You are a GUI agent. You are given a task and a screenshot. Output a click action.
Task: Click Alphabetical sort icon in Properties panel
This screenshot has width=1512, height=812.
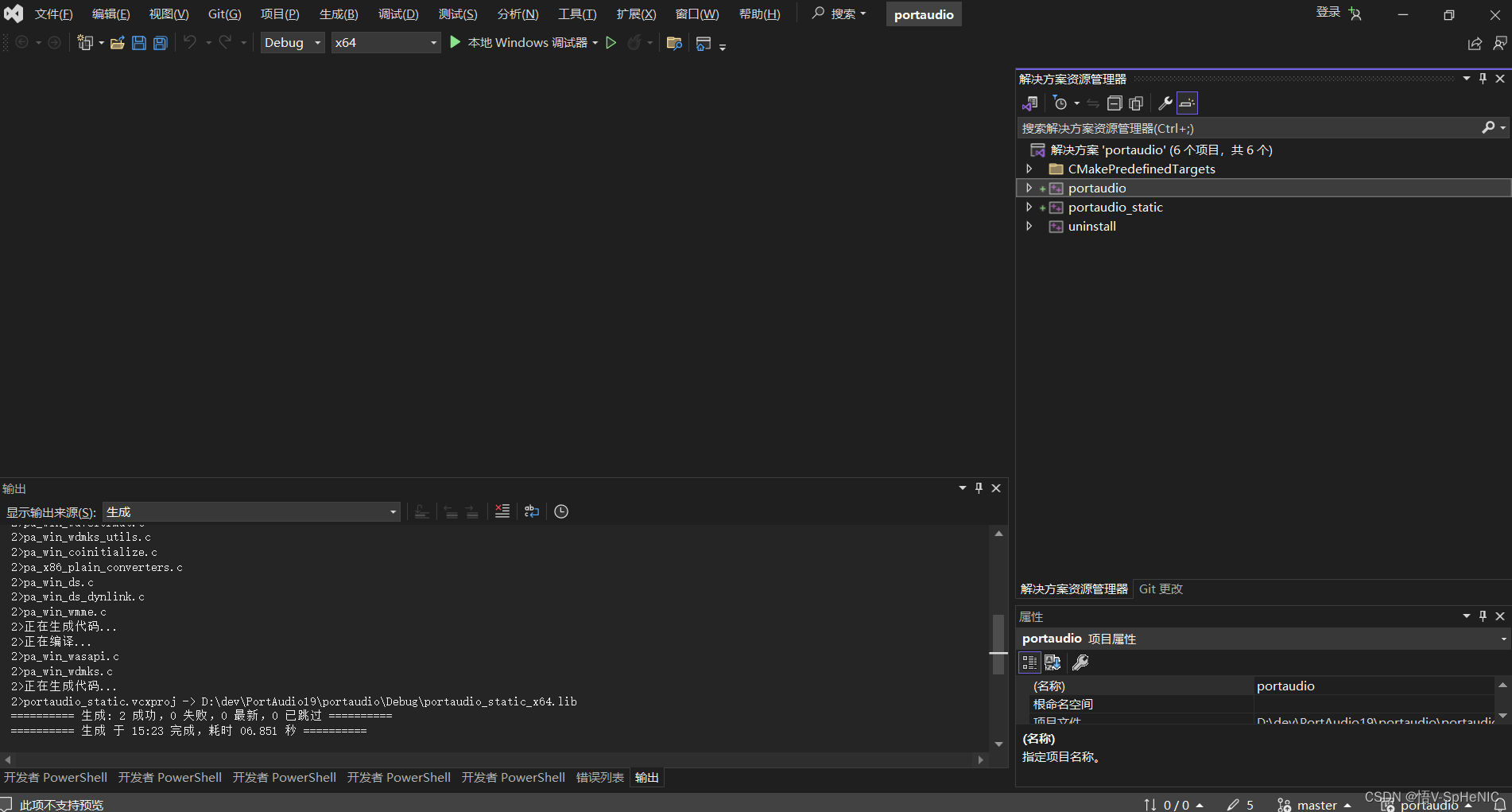coord(1053,662)
